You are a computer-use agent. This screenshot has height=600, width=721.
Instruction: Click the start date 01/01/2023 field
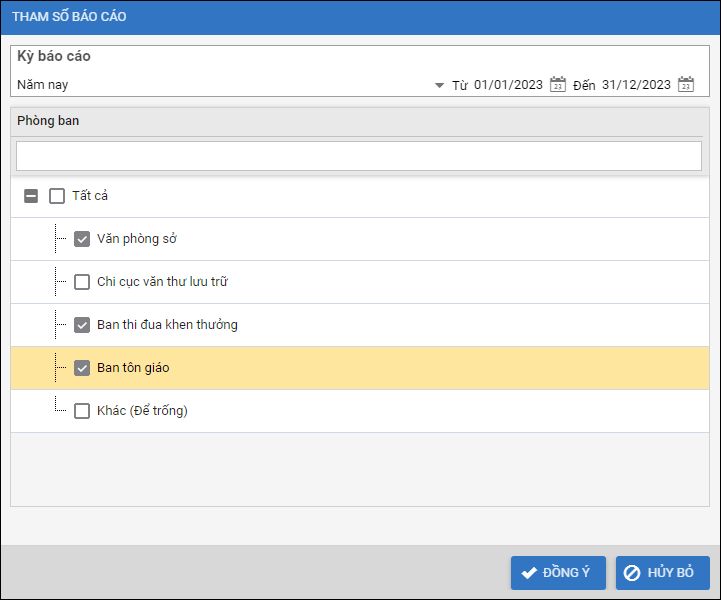click(x=508, y=85)
